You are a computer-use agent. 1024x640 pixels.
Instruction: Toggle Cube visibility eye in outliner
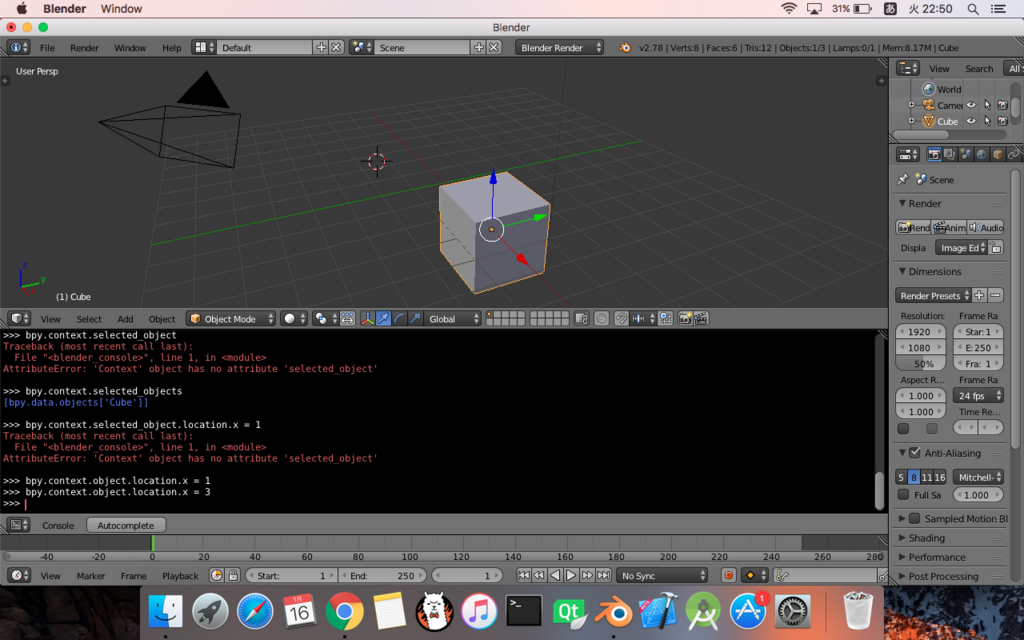(x=971, y=121)
